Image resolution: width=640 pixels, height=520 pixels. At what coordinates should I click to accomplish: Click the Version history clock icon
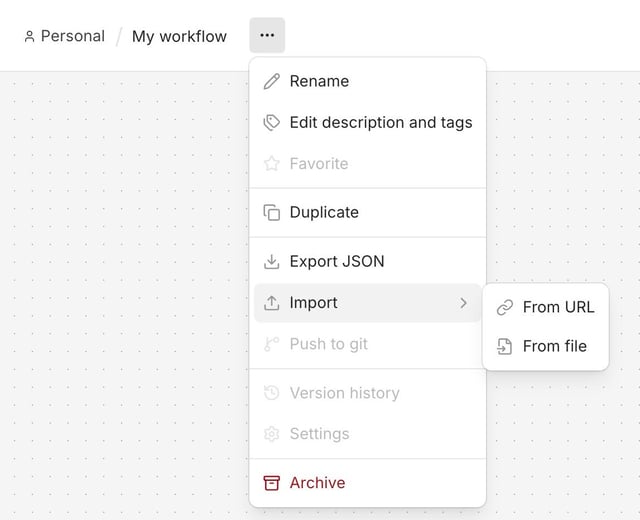pyautogui.click(x=271, y=393)
